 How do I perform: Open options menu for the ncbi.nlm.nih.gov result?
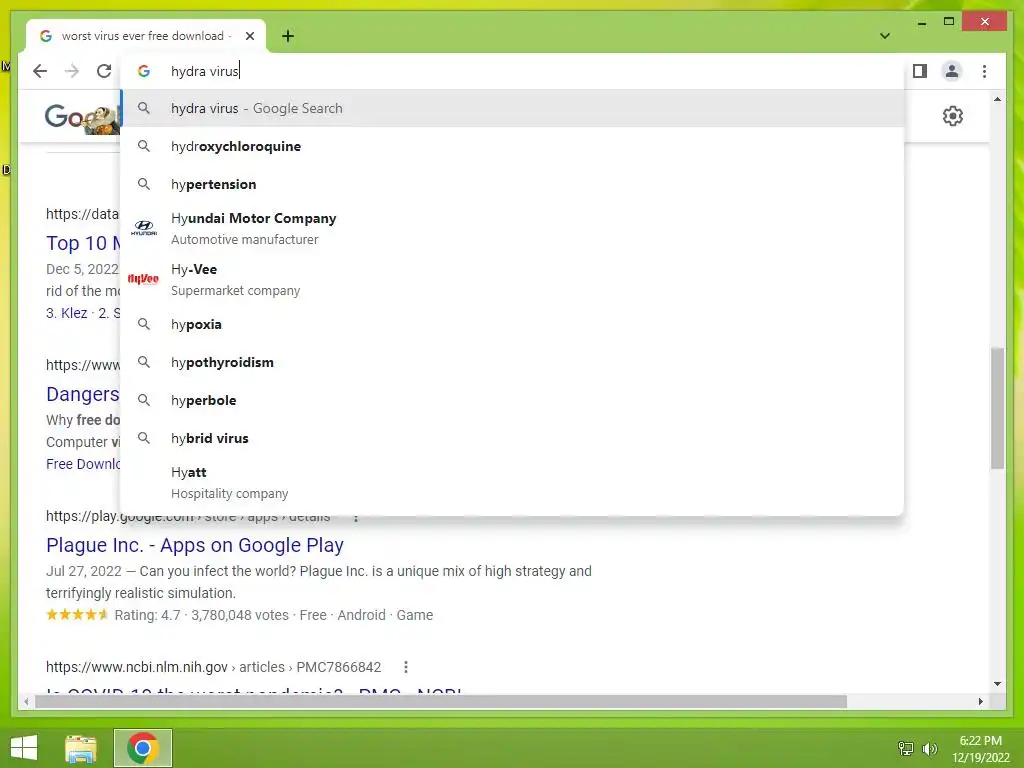pyautogui.click(x=406, y=667)
